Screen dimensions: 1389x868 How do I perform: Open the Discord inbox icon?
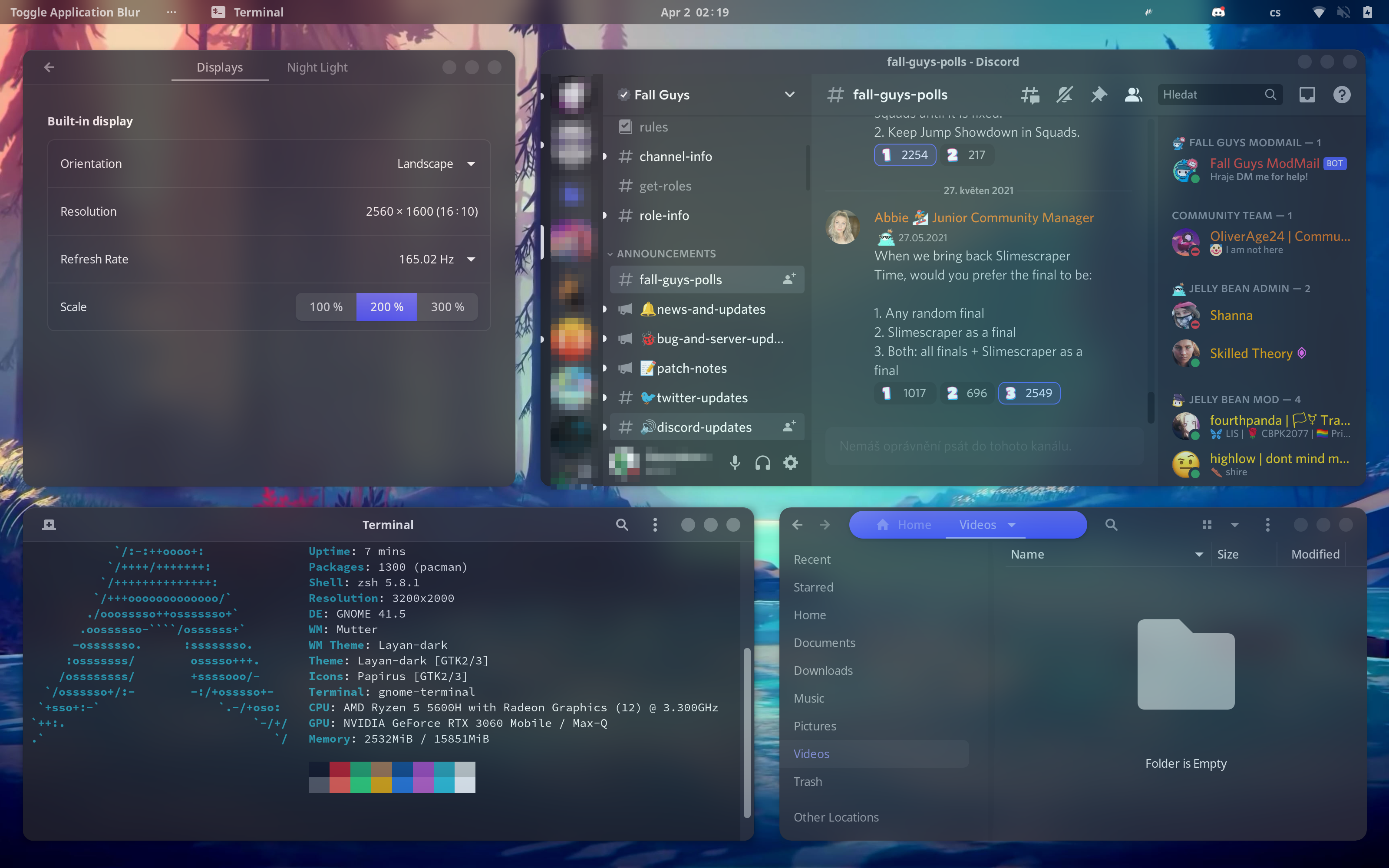click(x=1307, y=95)
